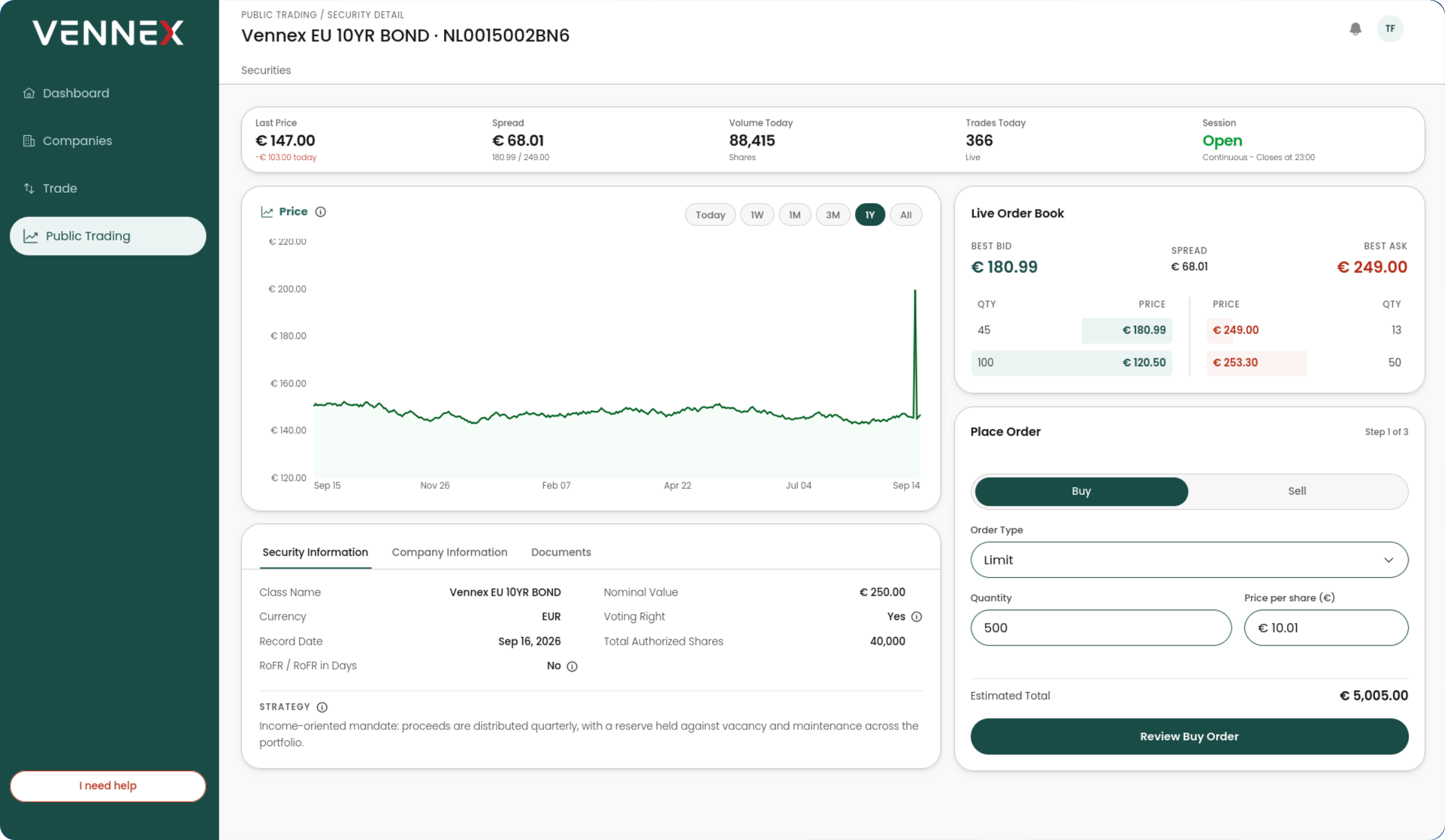1445x840 pixels.
Task: Click the Voting Right info icon
Action: click(917, 616)
